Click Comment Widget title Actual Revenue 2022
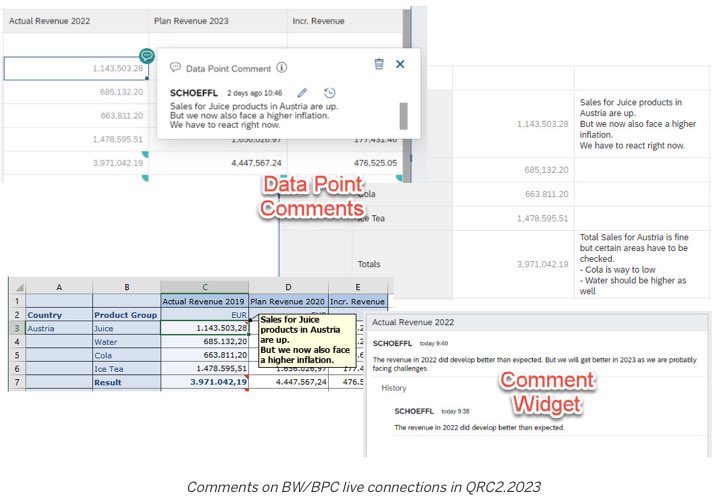The width and height of the screenshot is (717, 502). [413, 322]
